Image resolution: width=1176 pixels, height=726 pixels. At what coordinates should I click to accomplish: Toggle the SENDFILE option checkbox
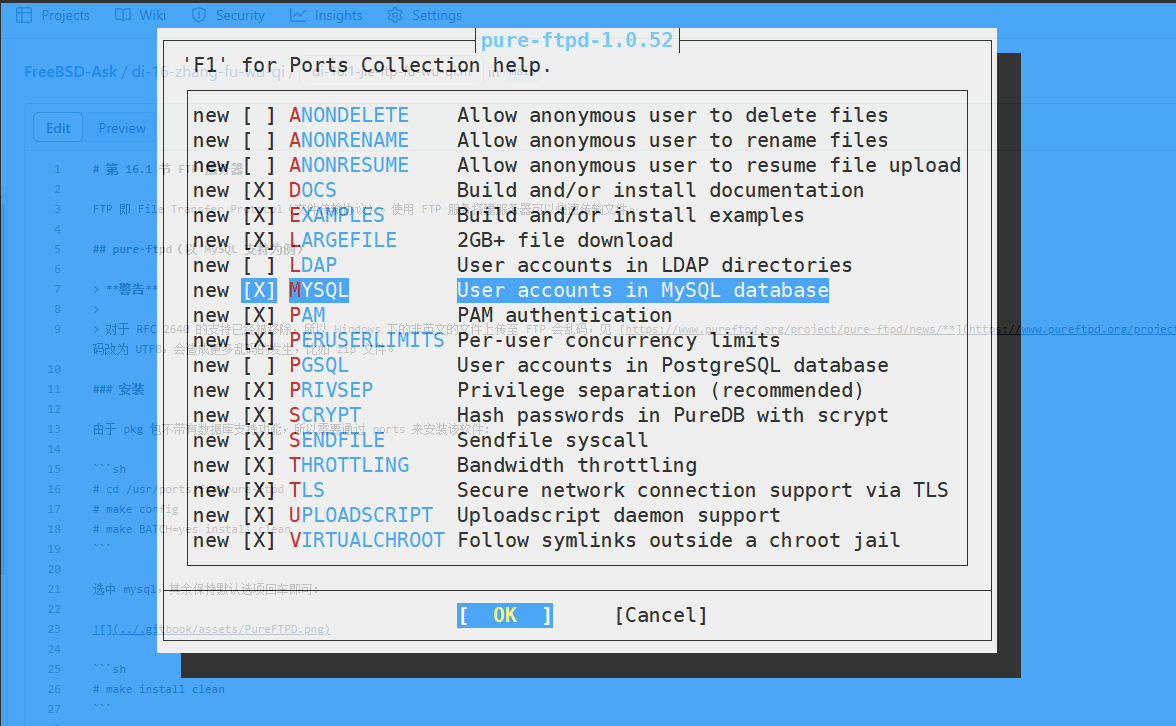pyautogui.click(x=259, y=440)
